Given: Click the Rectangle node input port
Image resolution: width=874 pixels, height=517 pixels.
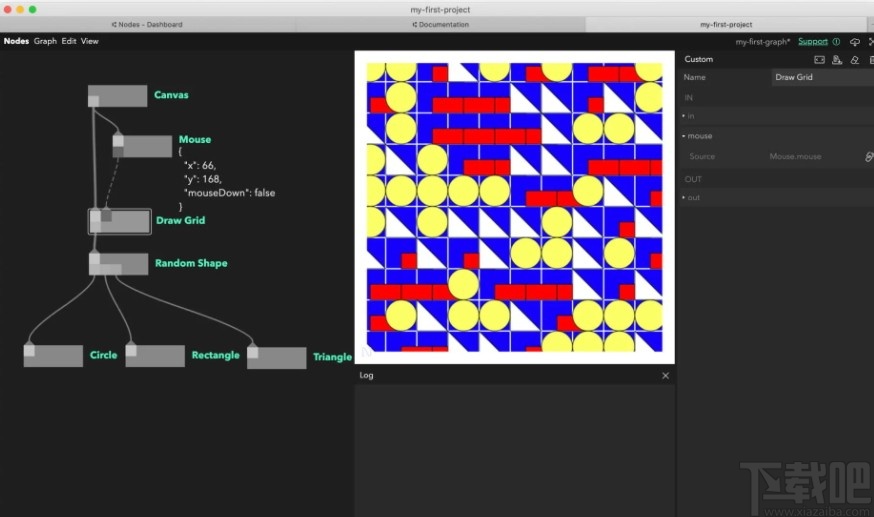Looking at the screenshot, I should (131, 350).
